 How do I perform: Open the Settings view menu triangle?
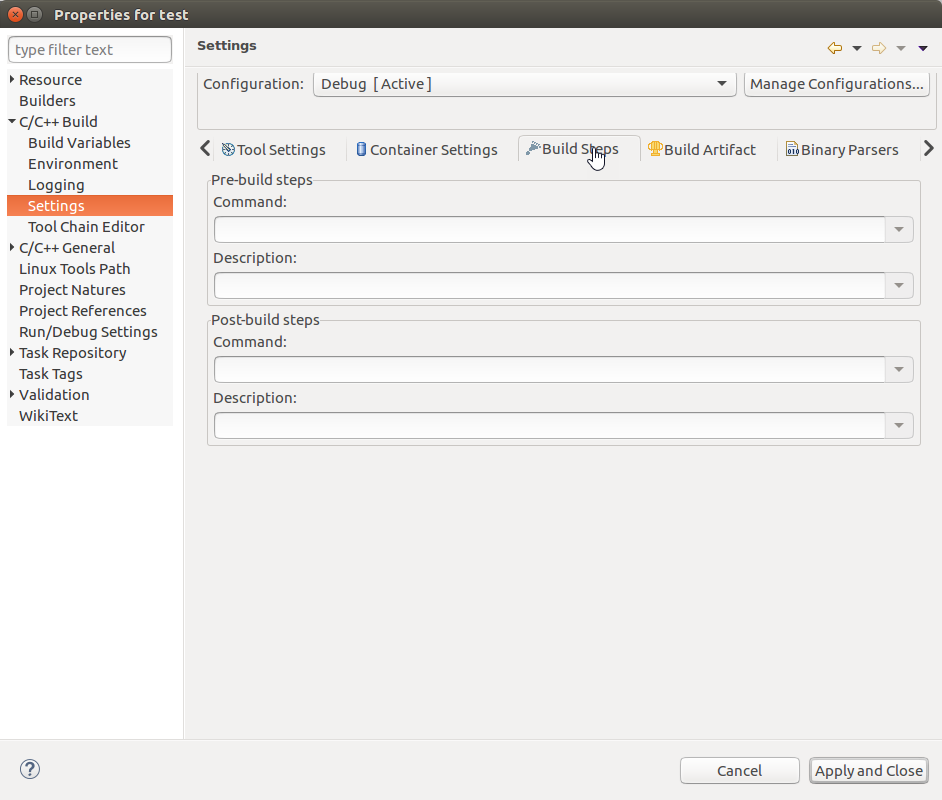[x=923, y=49]
